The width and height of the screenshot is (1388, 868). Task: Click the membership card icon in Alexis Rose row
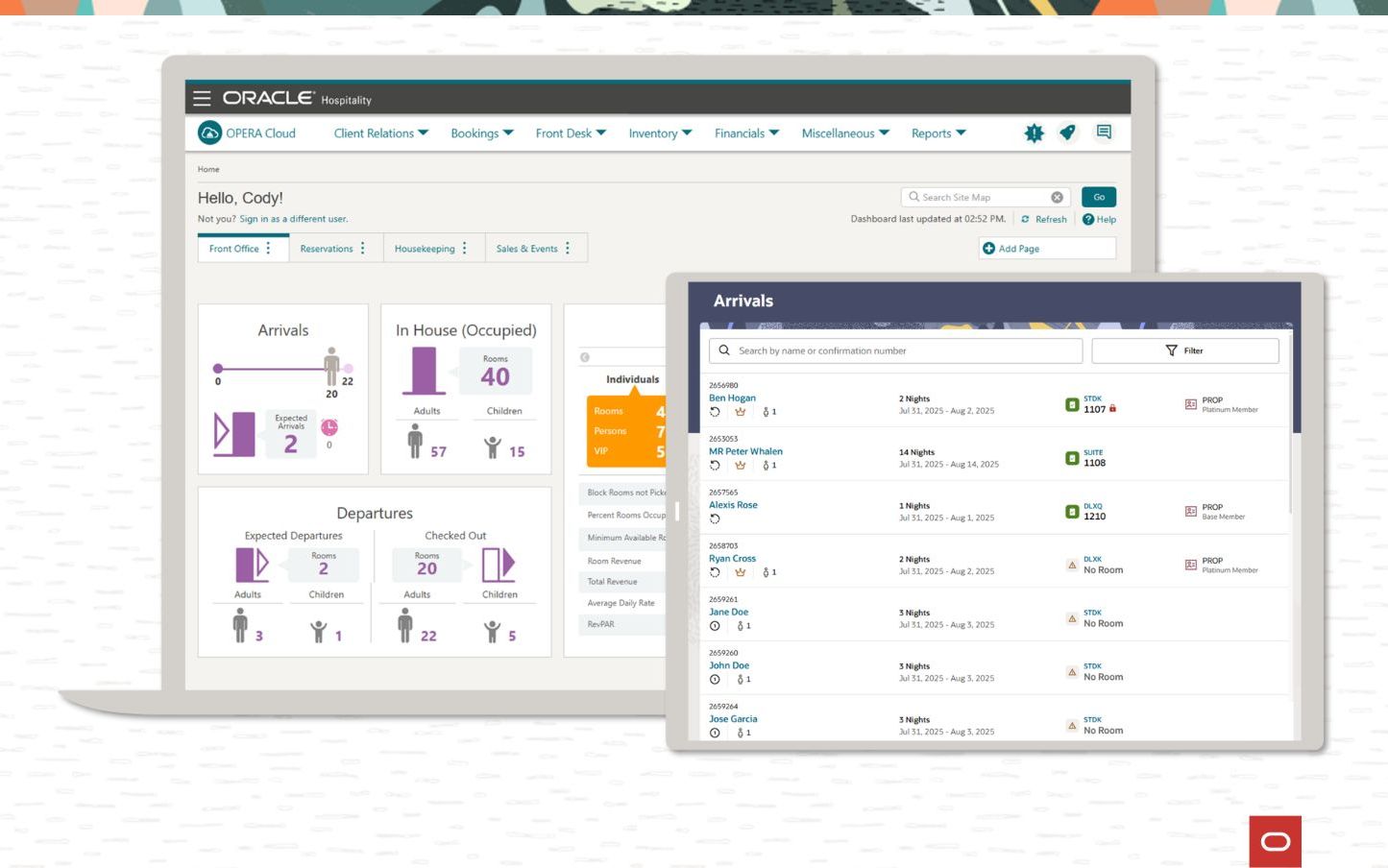pyautogui.click(x=1190, y=511)
